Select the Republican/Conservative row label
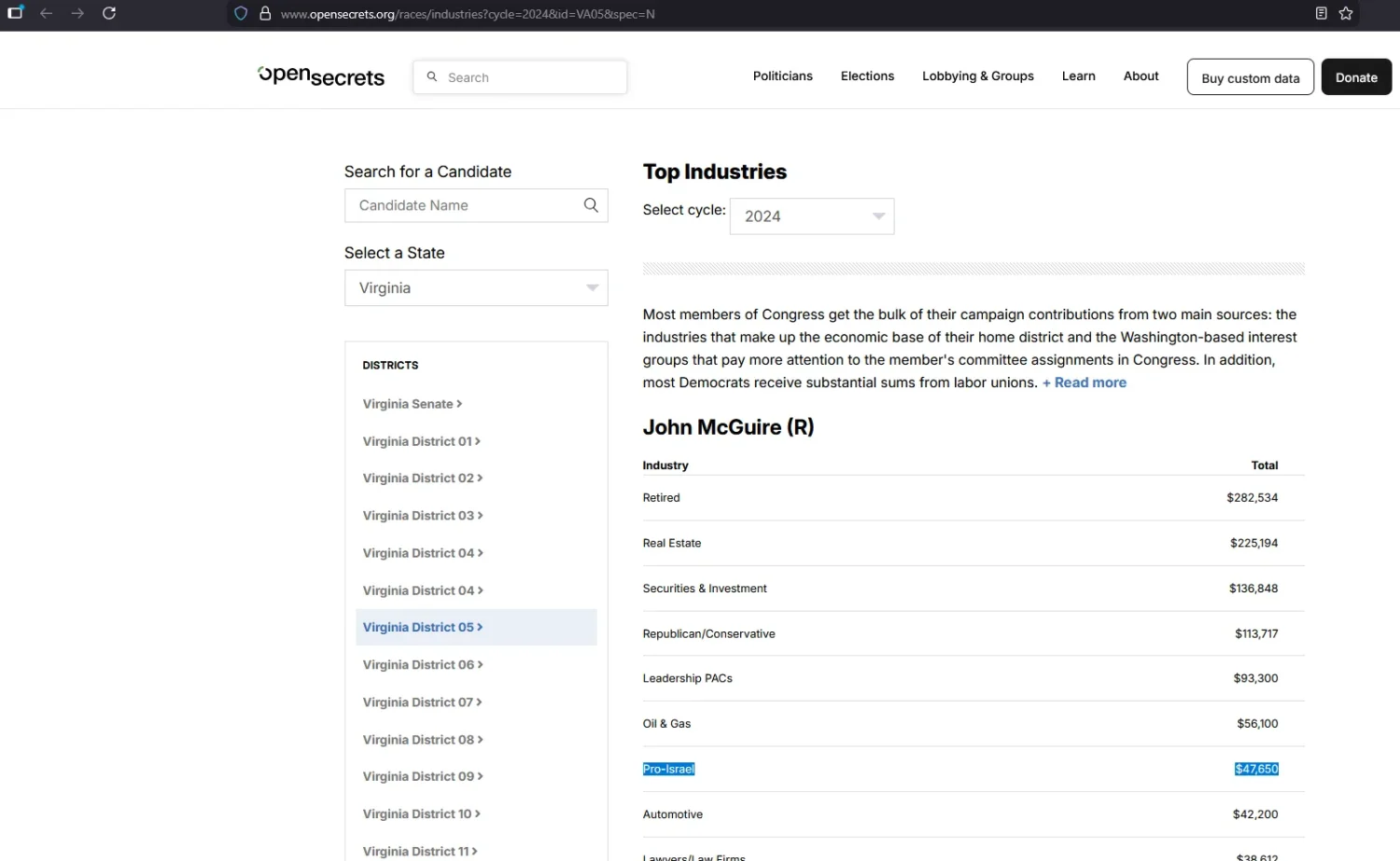 pyautogui.click(x=709, y=634)
